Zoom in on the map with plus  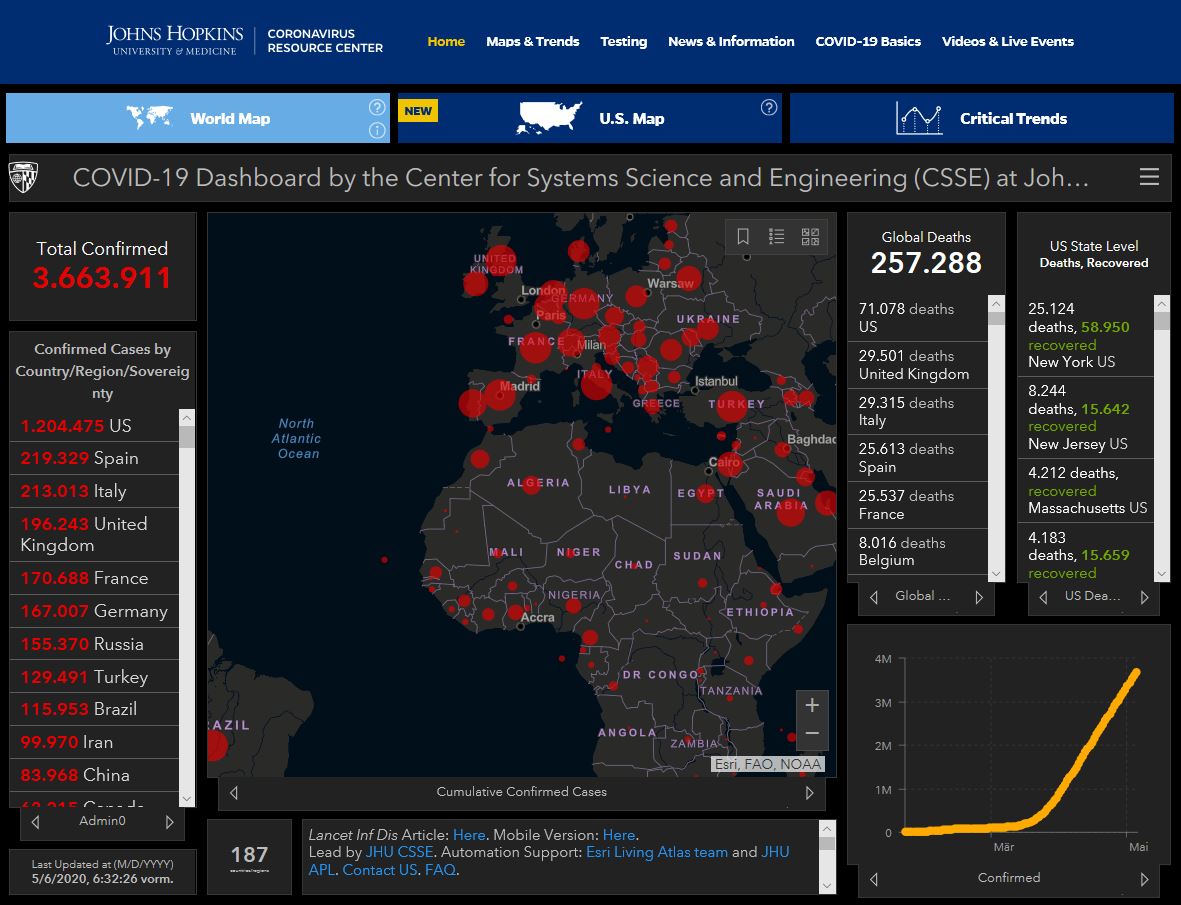(812, 705)
